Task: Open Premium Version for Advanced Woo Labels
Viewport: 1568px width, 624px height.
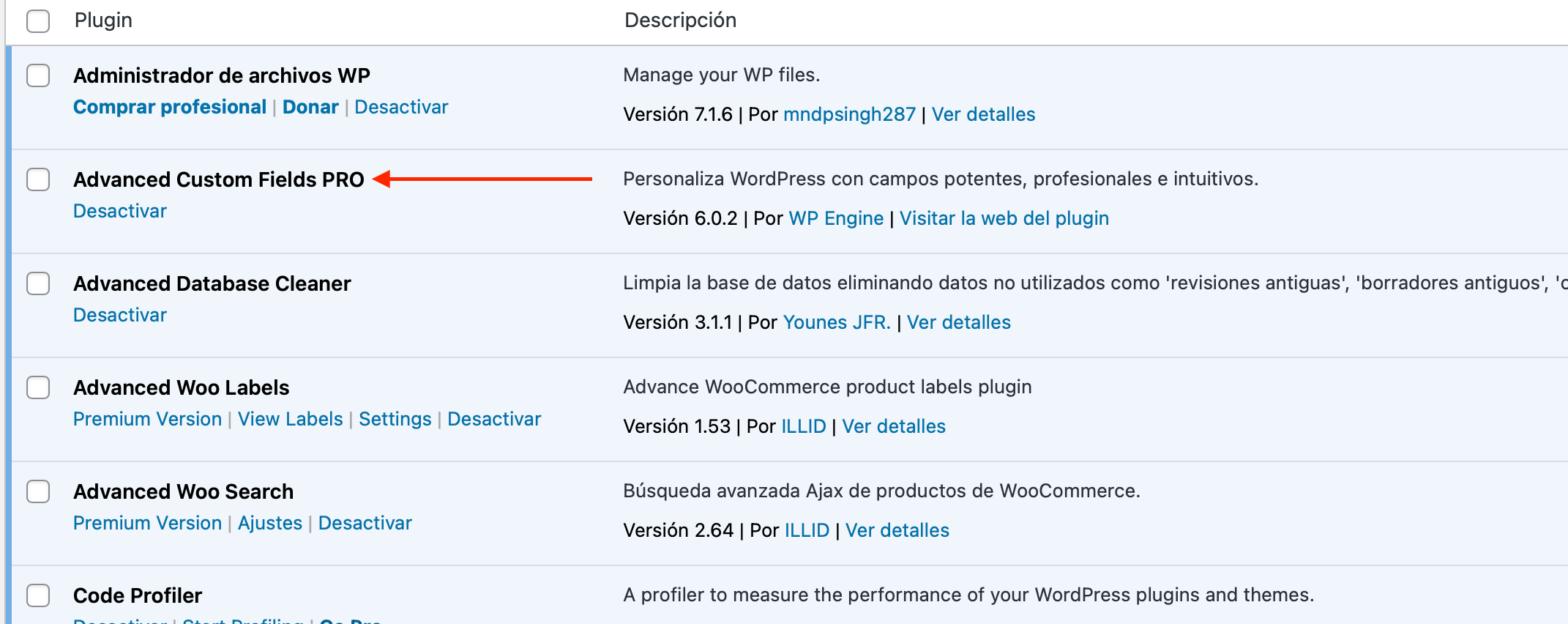Action: point(147,419)
